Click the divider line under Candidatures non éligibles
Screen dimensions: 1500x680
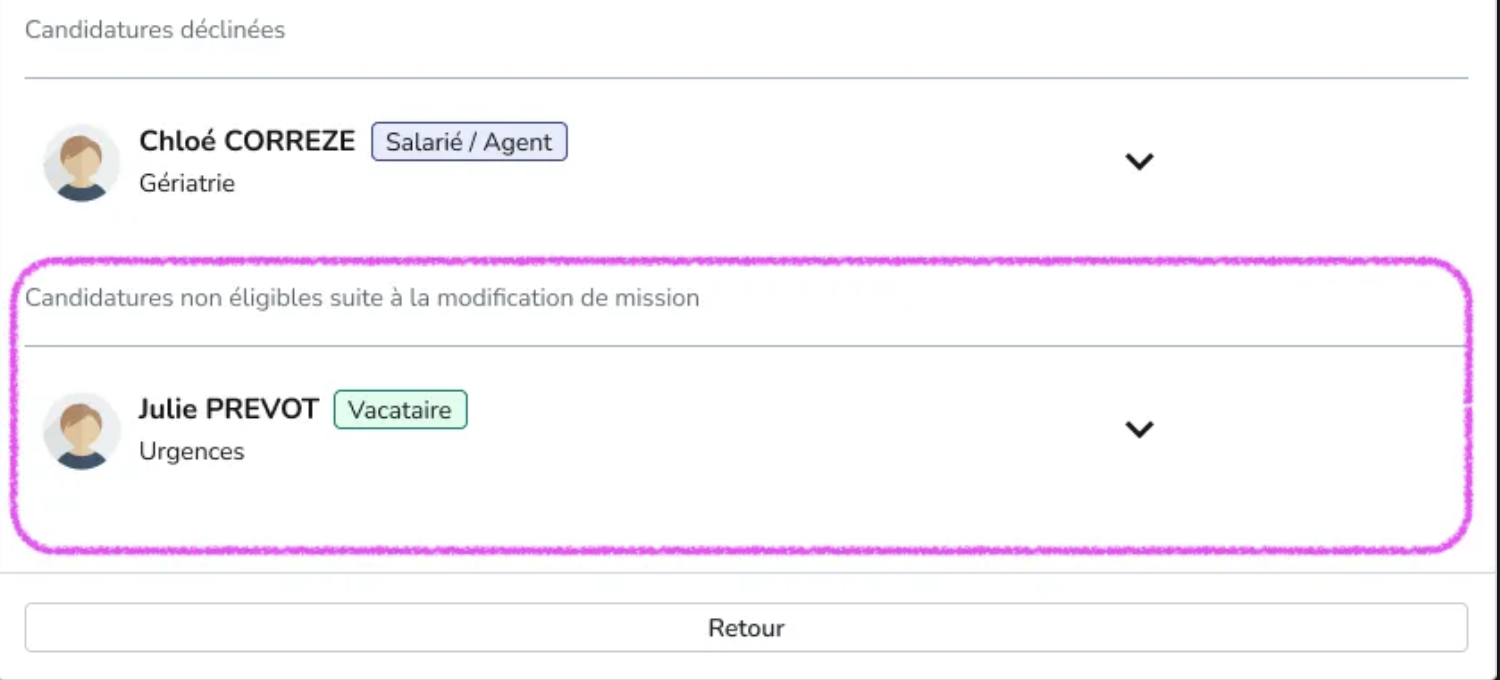point(746,346)
